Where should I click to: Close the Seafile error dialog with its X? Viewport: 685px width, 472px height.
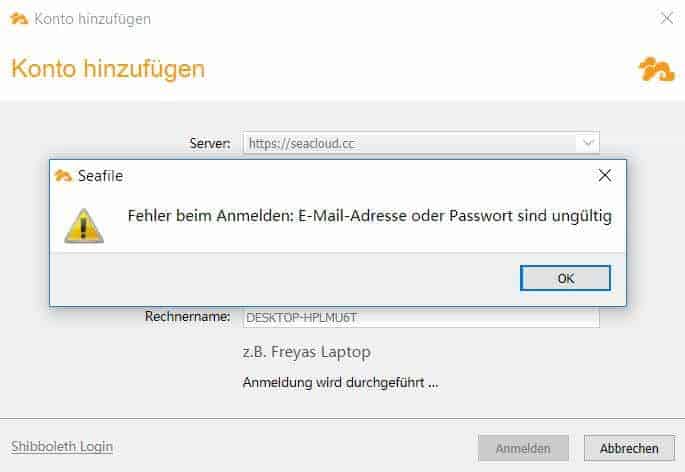pyautogui.click(x=605, y=175)
